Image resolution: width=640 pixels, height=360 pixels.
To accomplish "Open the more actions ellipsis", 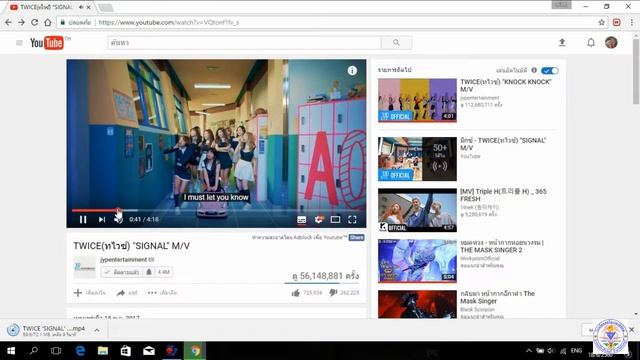I will click(x=152, y=293).
